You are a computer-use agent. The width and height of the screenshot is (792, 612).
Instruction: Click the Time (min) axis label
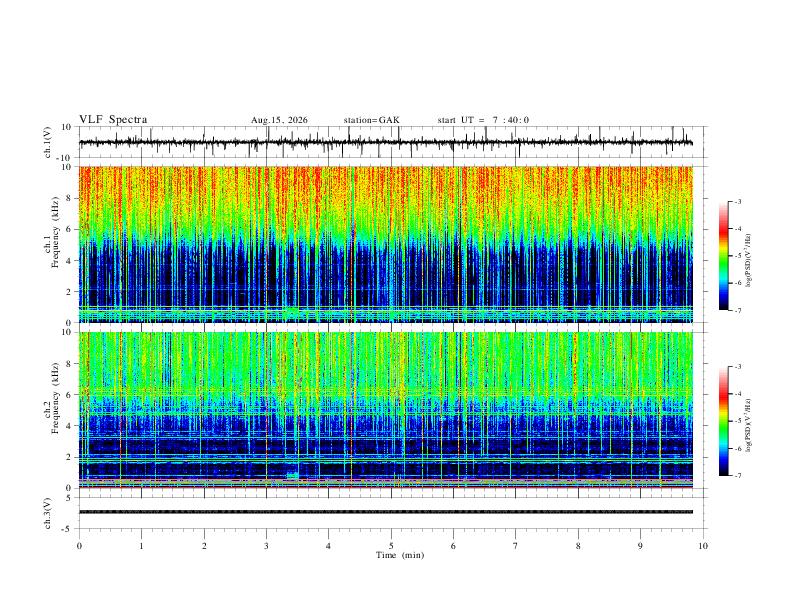400,555
